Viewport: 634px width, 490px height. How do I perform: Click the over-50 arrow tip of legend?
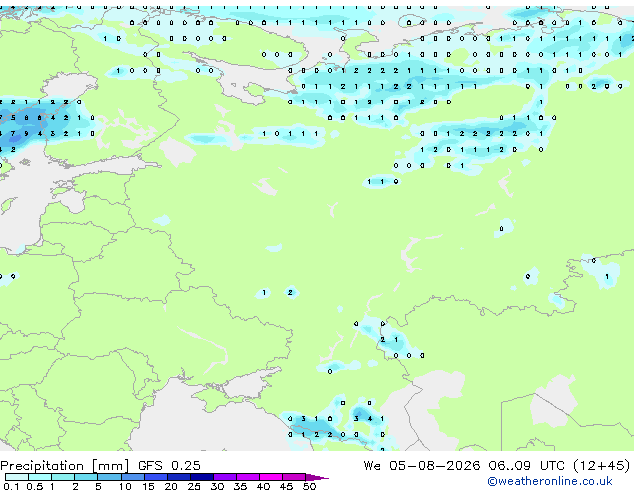point(317,477)
